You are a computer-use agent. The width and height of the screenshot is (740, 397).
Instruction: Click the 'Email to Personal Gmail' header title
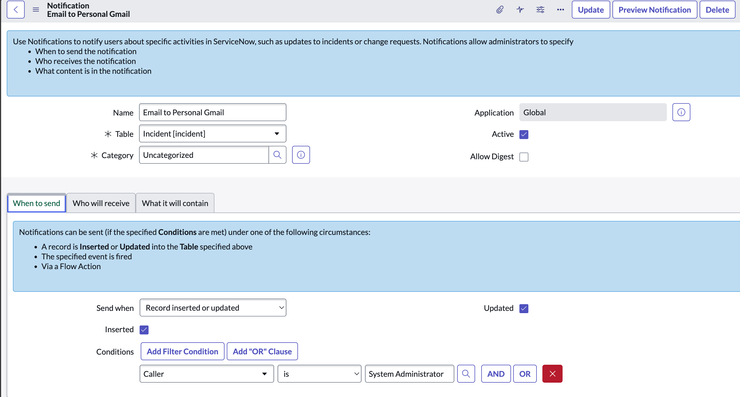click(x=88, y=14)
